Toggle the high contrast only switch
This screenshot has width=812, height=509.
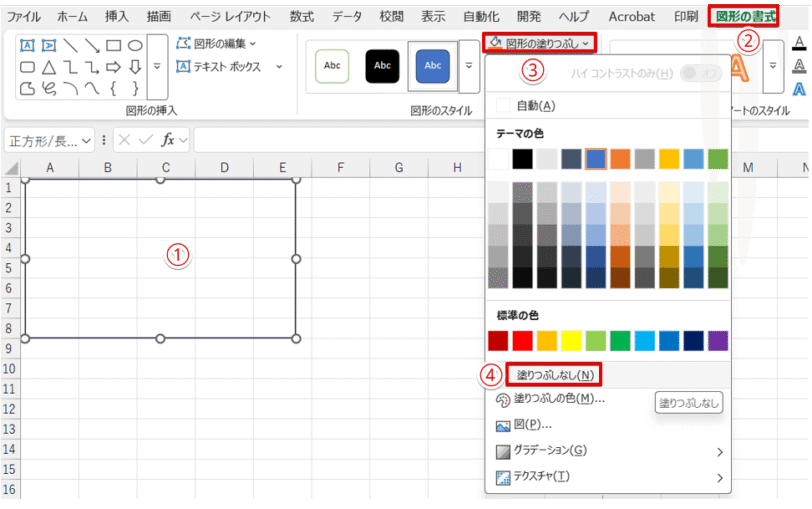pyautogui.click(x=701, y=74)
